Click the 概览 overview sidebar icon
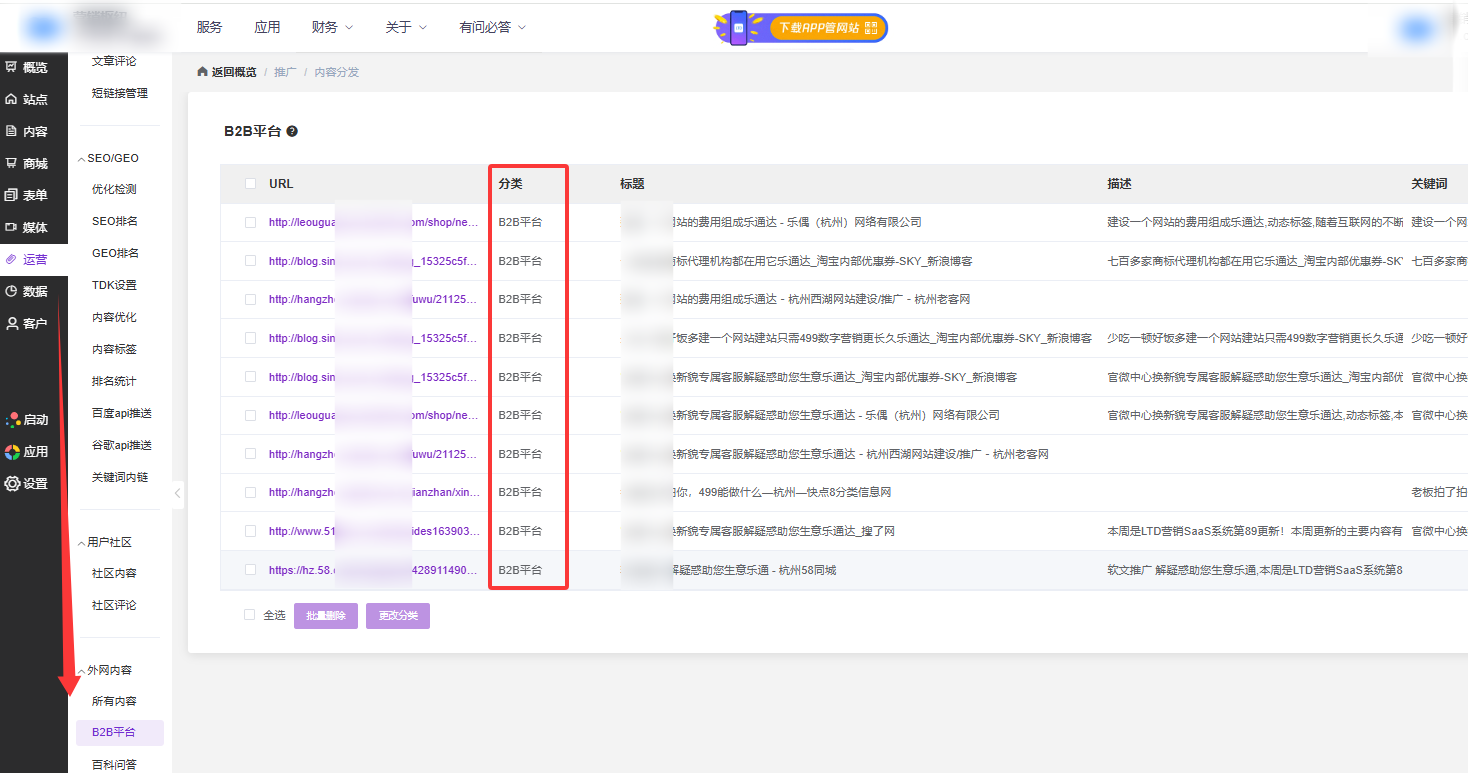This screenshot has height=773, width=1468. pyautogui.click(x=12, y=67)
